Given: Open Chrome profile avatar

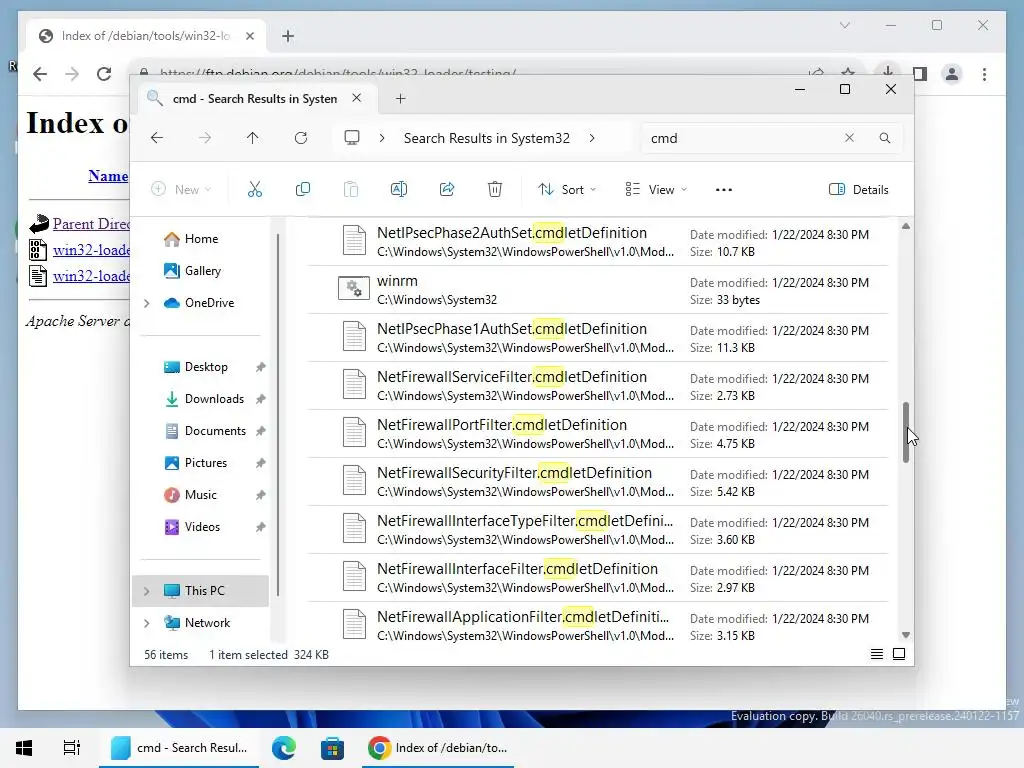Looking at the screenshot, I should click(x=952, y=74).
